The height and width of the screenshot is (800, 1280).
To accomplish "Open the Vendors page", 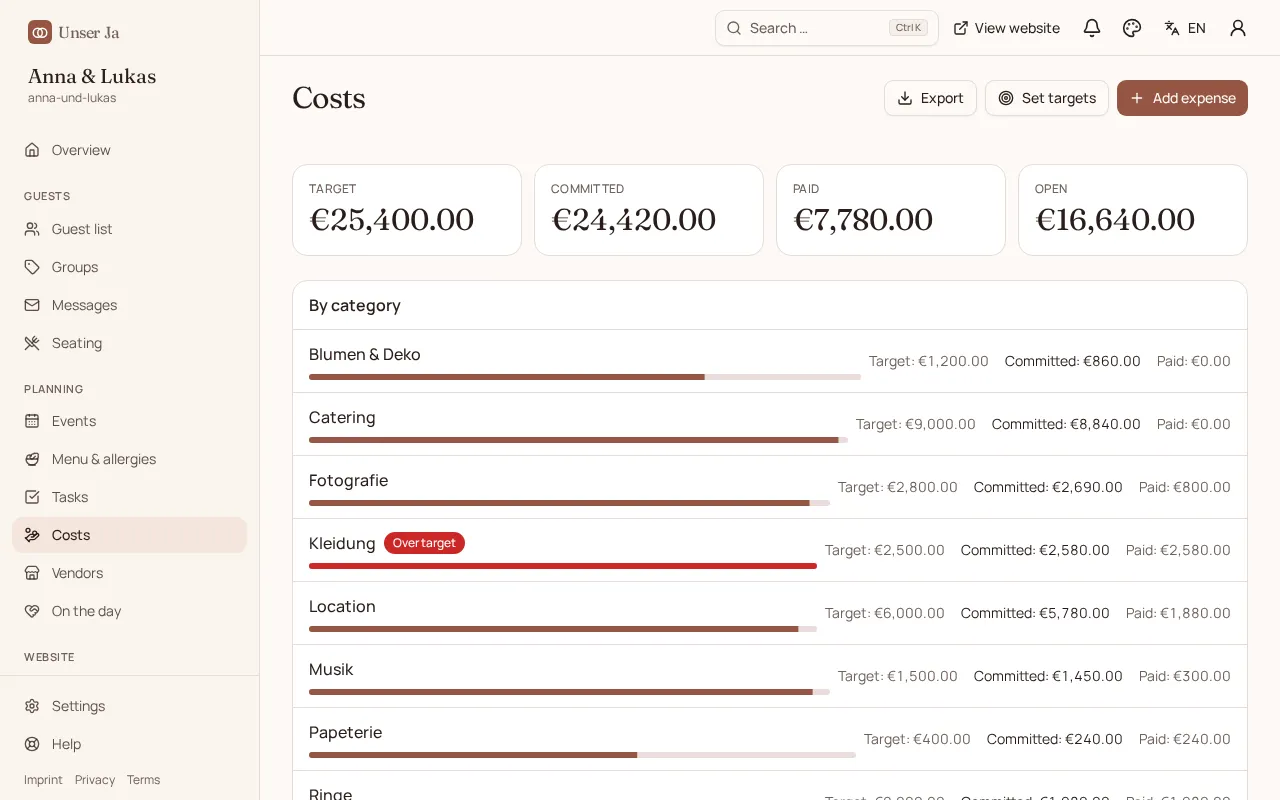I will [129, 573].
